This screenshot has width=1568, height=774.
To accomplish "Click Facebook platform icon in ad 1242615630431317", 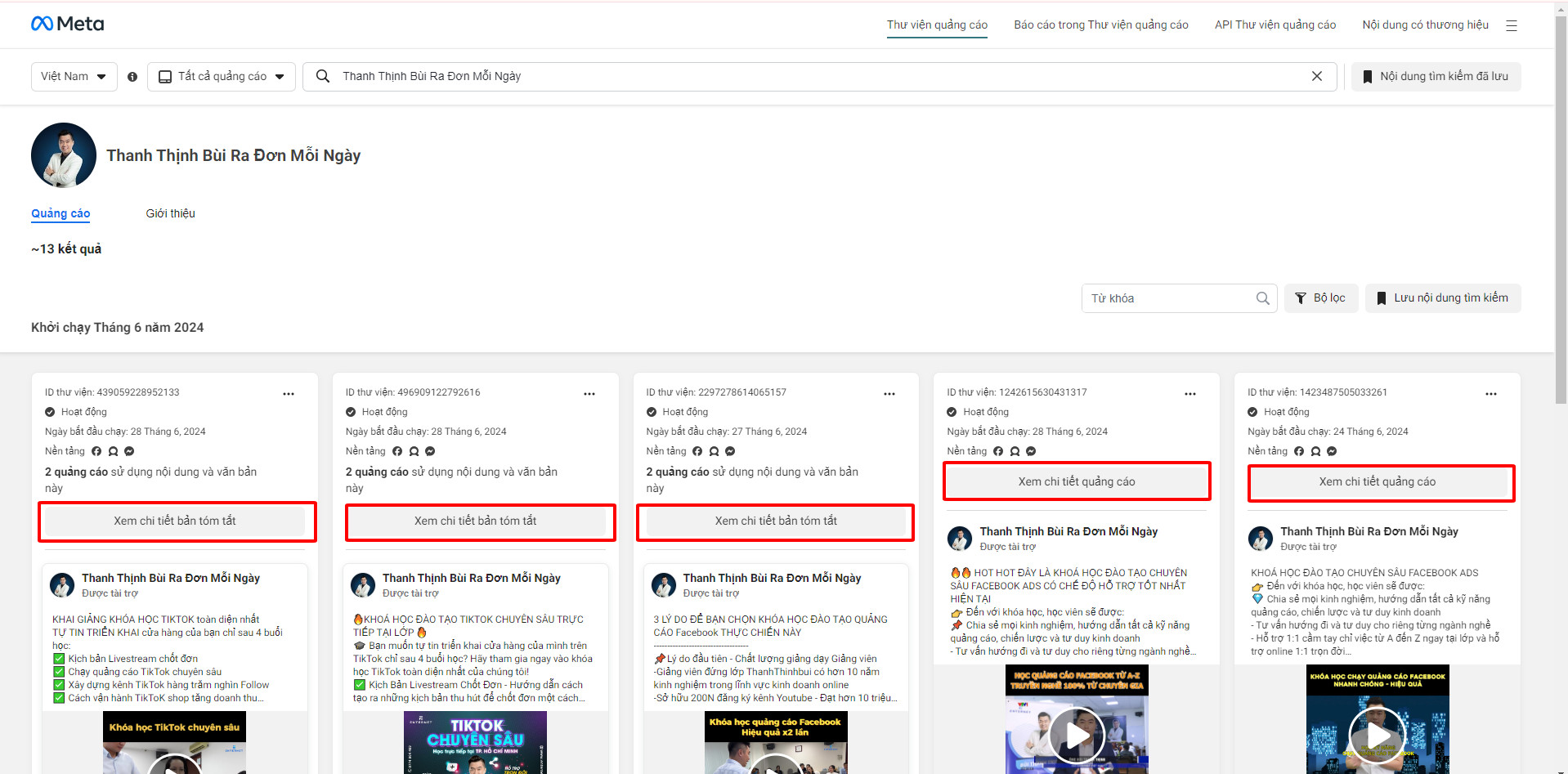I will 998,451.
